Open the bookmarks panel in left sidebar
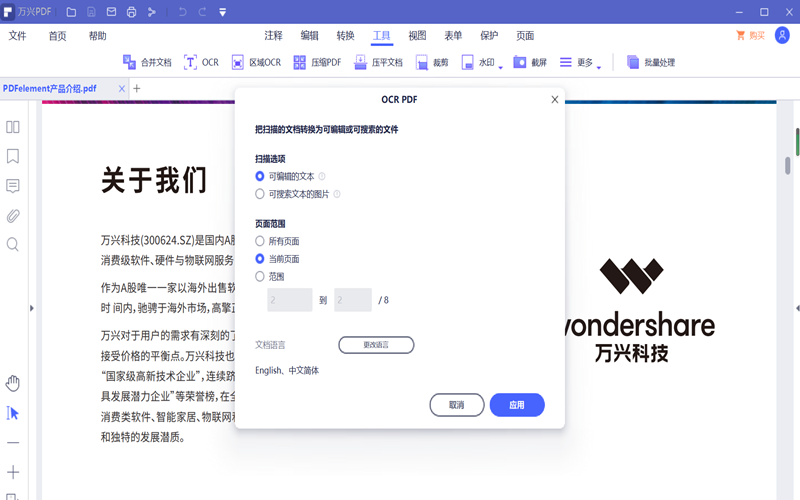This screenshot has height=500, width=800. coord(13,157)
